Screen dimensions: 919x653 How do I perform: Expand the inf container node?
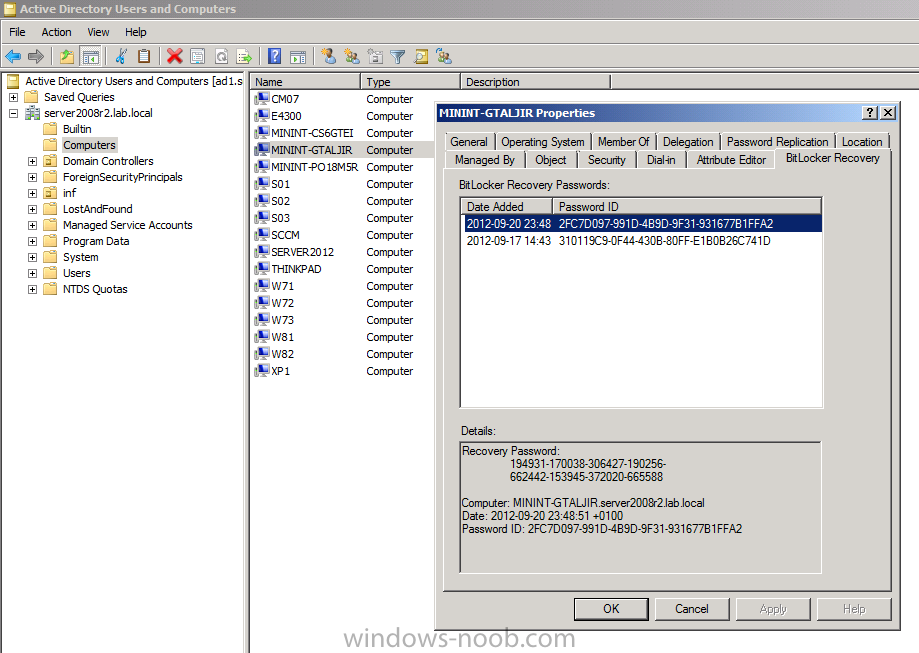coord(32,193)
